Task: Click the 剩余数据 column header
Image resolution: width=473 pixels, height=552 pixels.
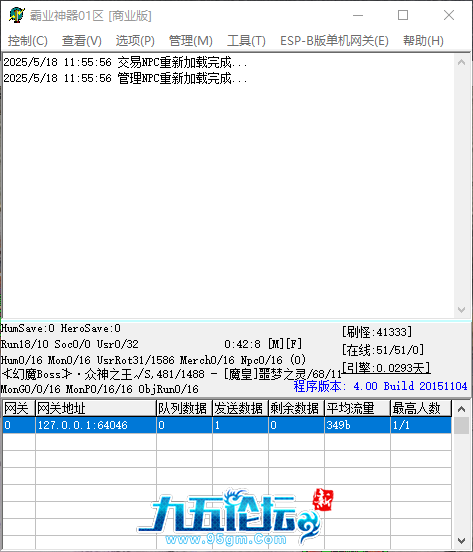Action: pos(296,408)
